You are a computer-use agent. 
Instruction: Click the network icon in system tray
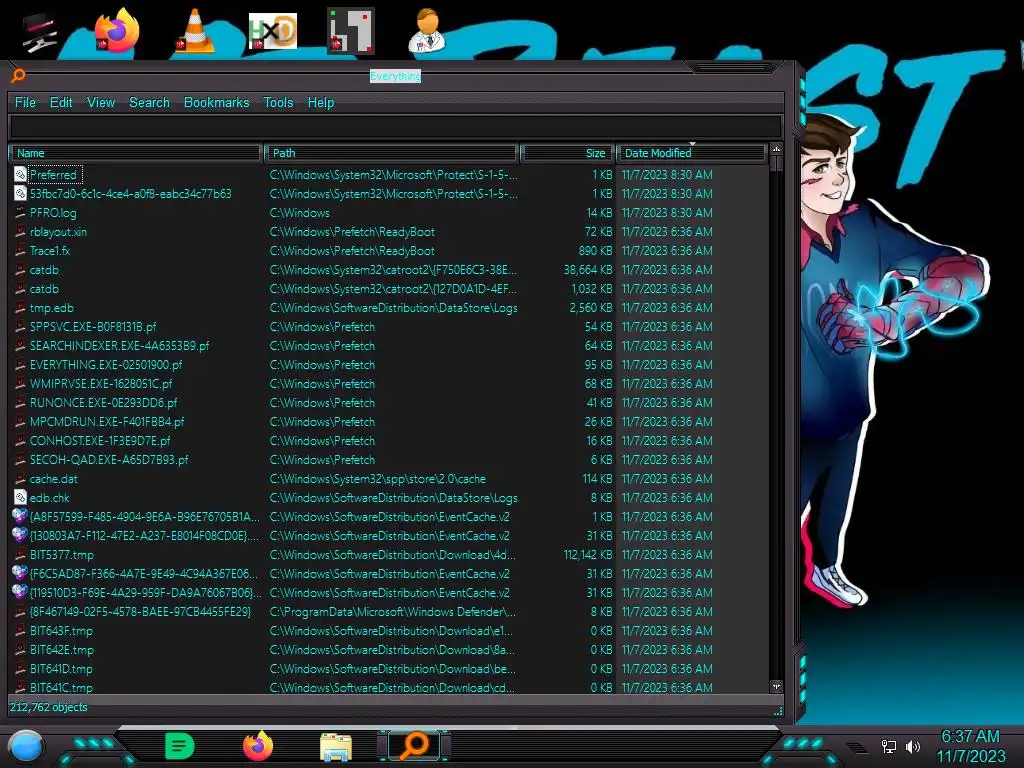888,746
